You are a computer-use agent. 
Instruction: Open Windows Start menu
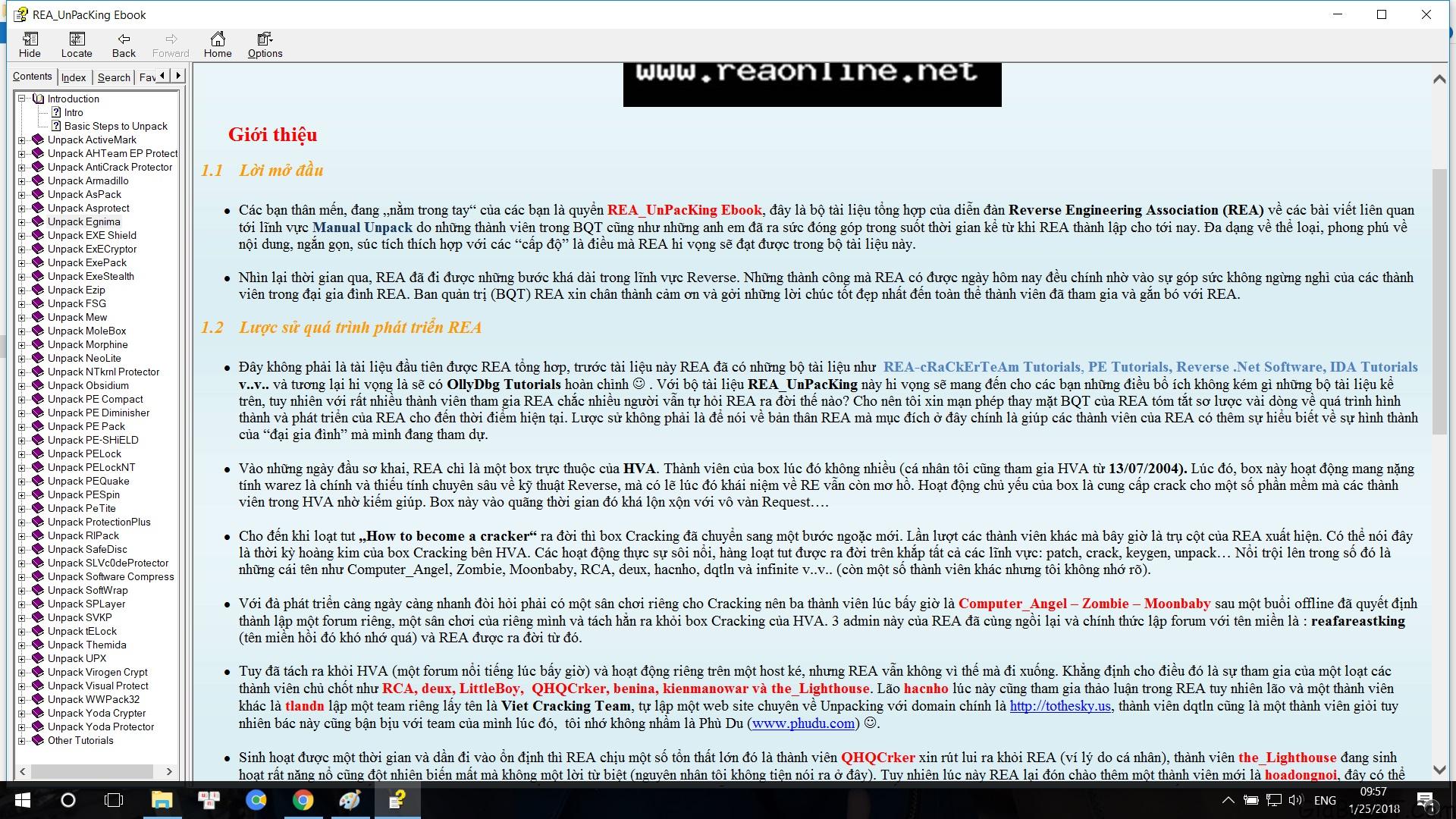(x=22, y=800)
